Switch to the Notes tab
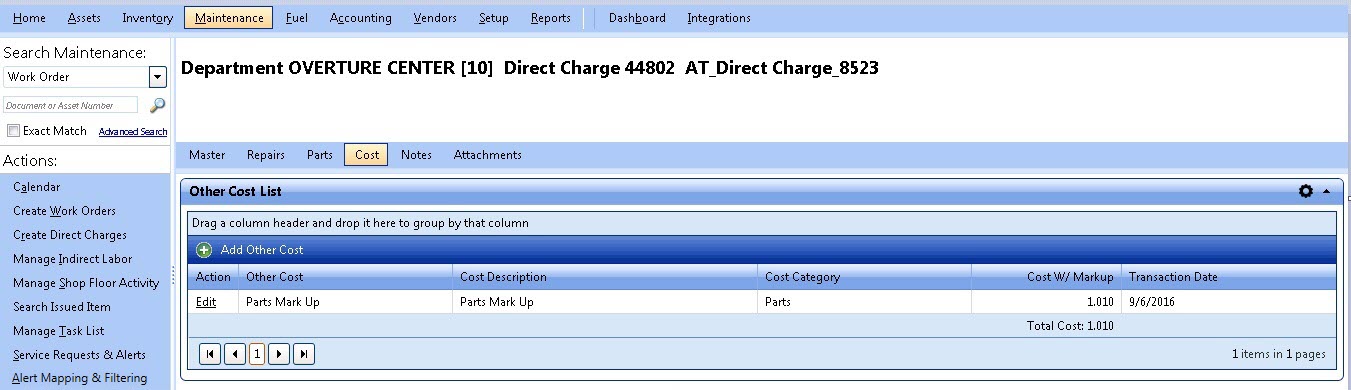Viewport: 1351px width, 390px height. point(416,155)
